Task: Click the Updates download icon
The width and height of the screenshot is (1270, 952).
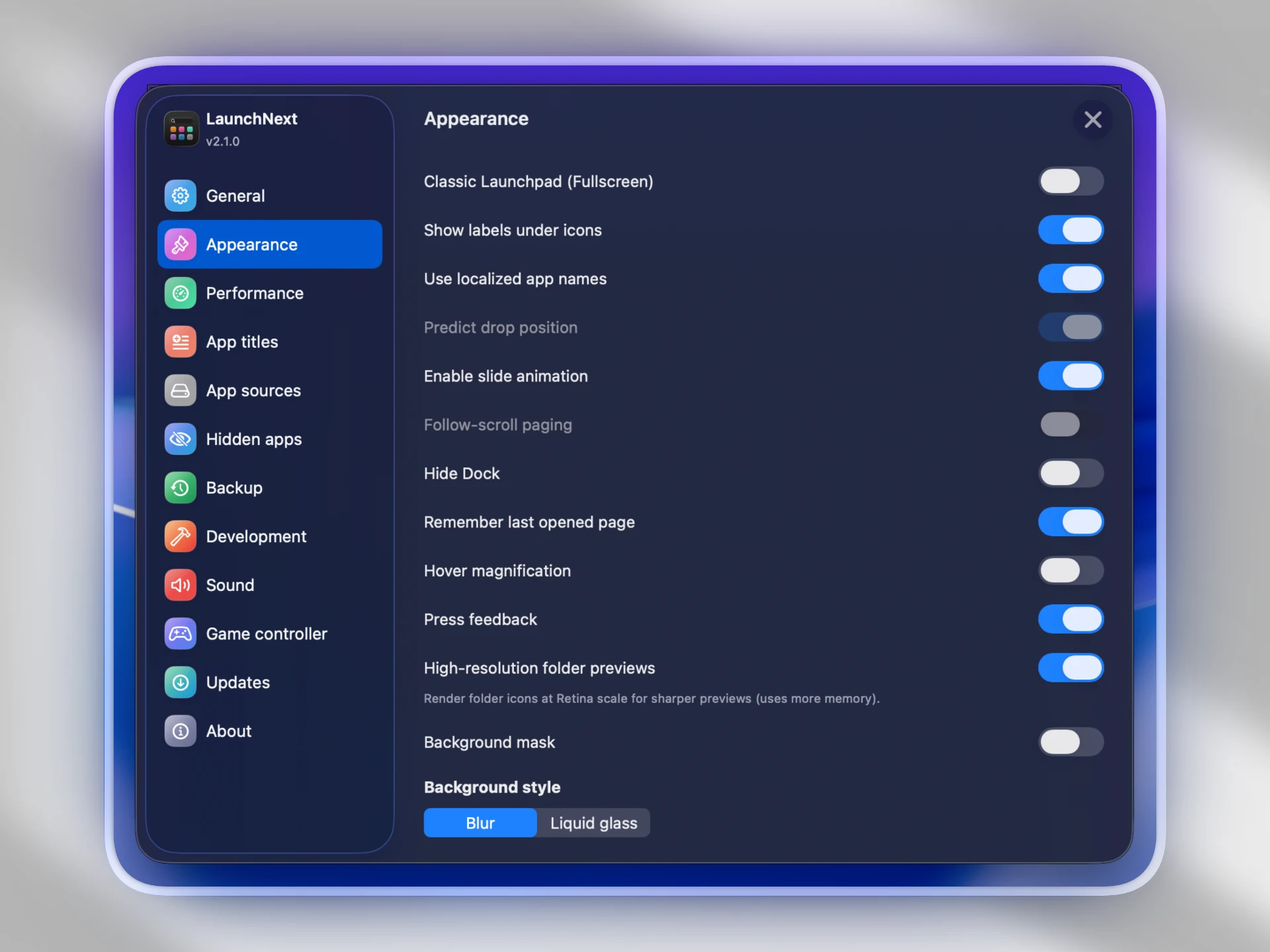Action: click(180, 682)
